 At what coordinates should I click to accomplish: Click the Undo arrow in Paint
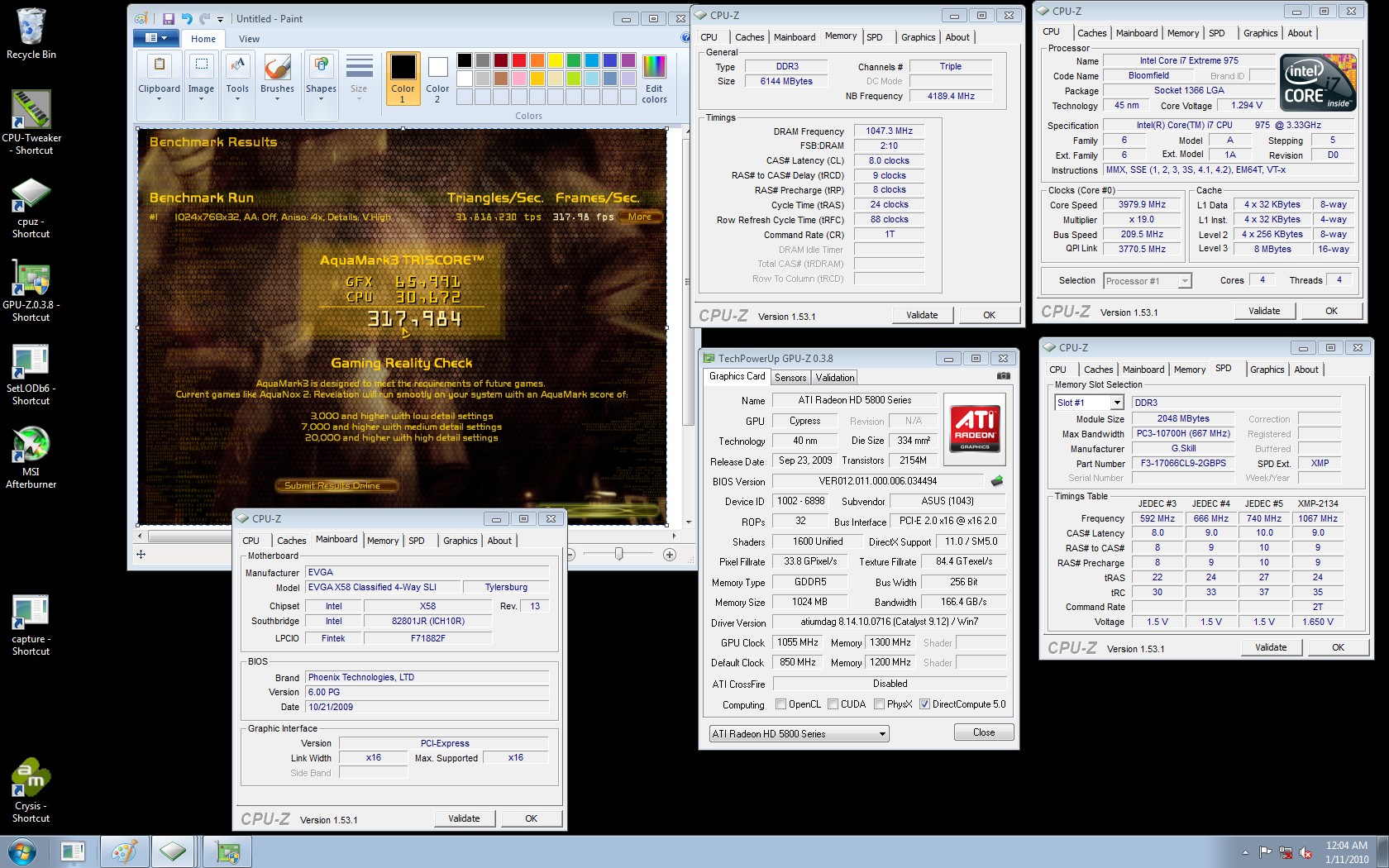[187, 18]
